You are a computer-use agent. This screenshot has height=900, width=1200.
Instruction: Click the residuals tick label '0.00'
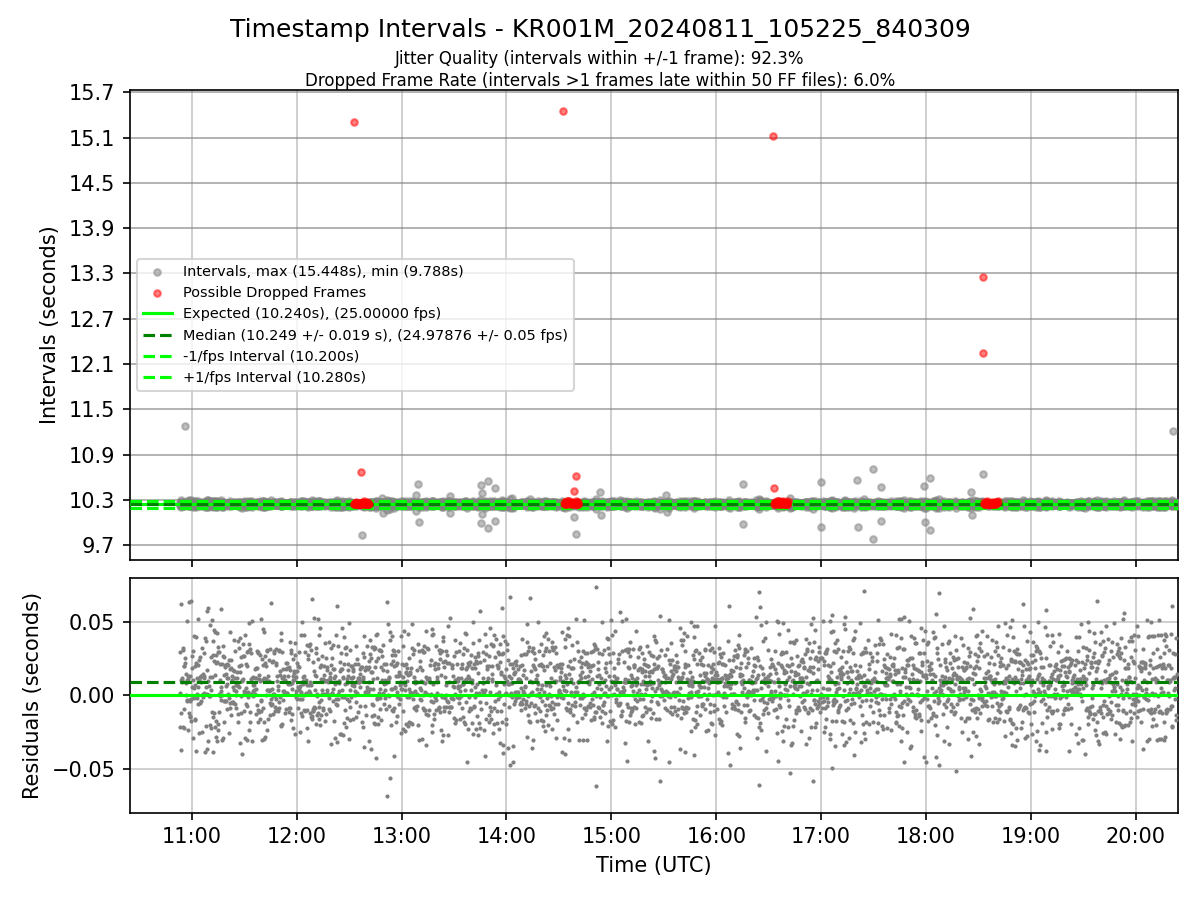94,696
